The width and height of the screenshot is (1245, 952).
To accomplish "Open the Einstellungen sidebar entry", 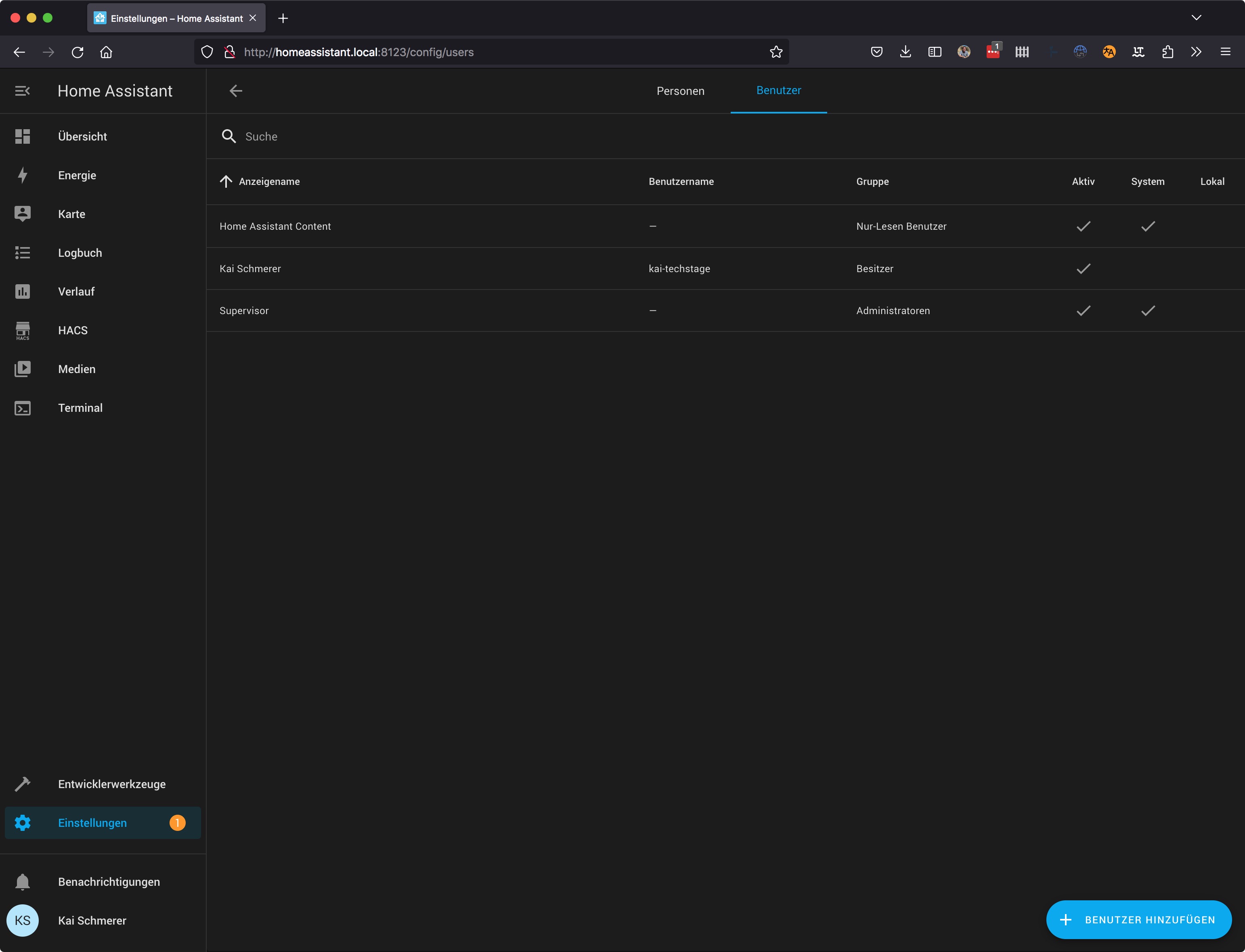I will [92, 823].
